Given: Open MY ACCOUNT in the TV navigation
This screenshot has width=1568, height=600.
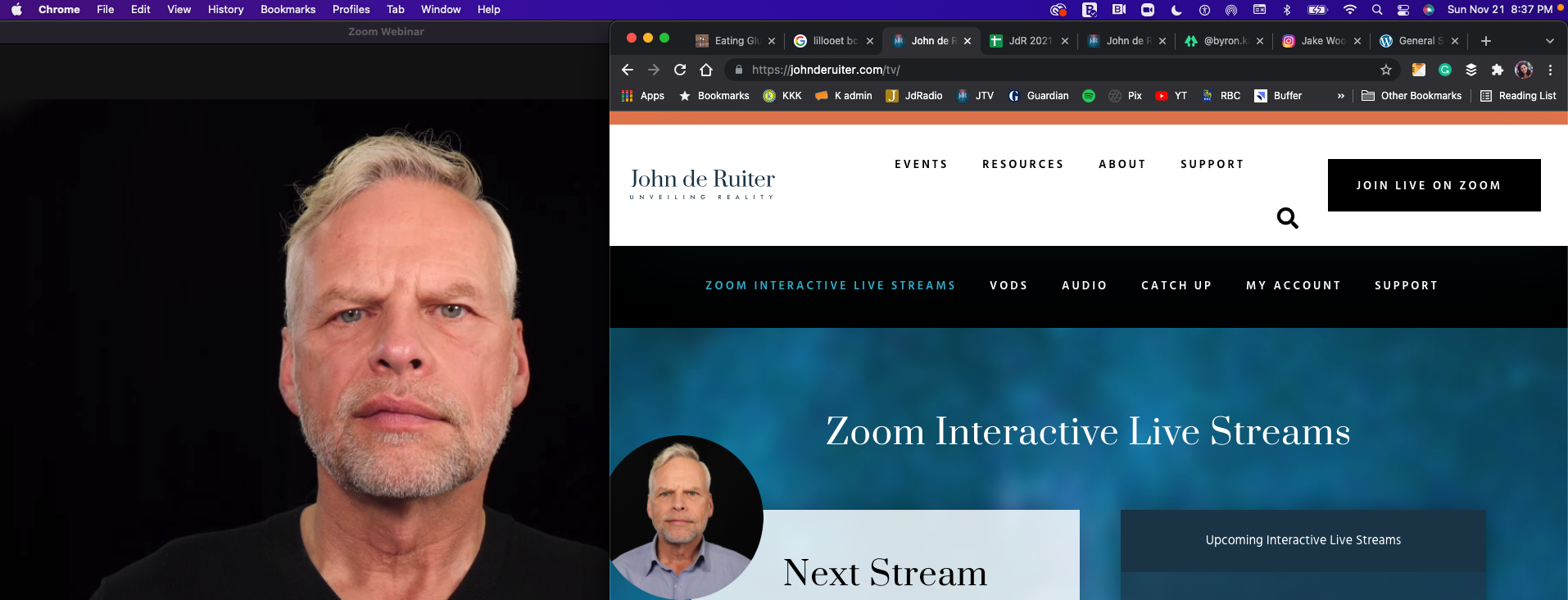Looking at the screenshot, I should click(x=1294, y=285).
